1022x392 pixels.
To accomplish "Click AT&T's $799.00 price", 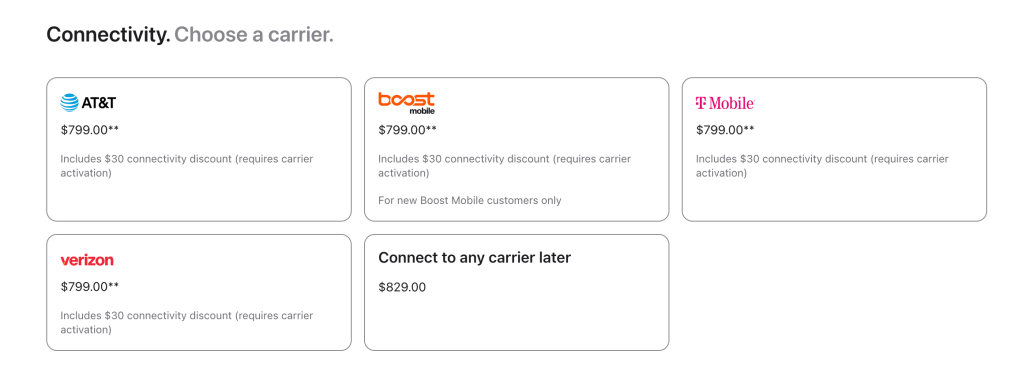I will click(90, 130).
